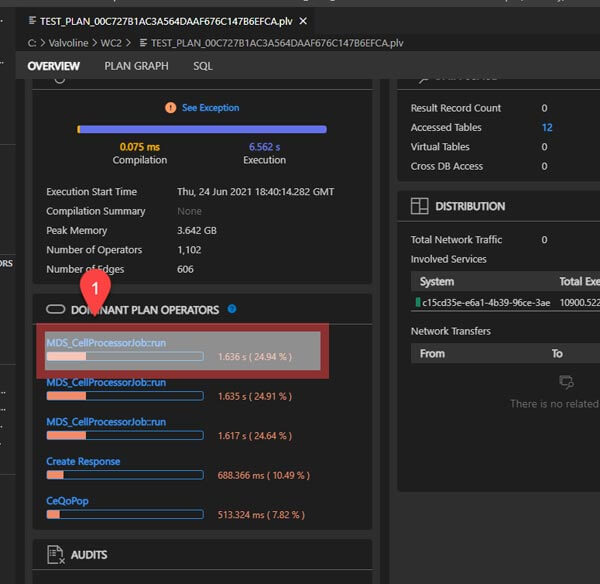Viewport: 600px width, 584px height.
Task: Click the C: drive breadcrumb
Action: [x=32, y=43]
